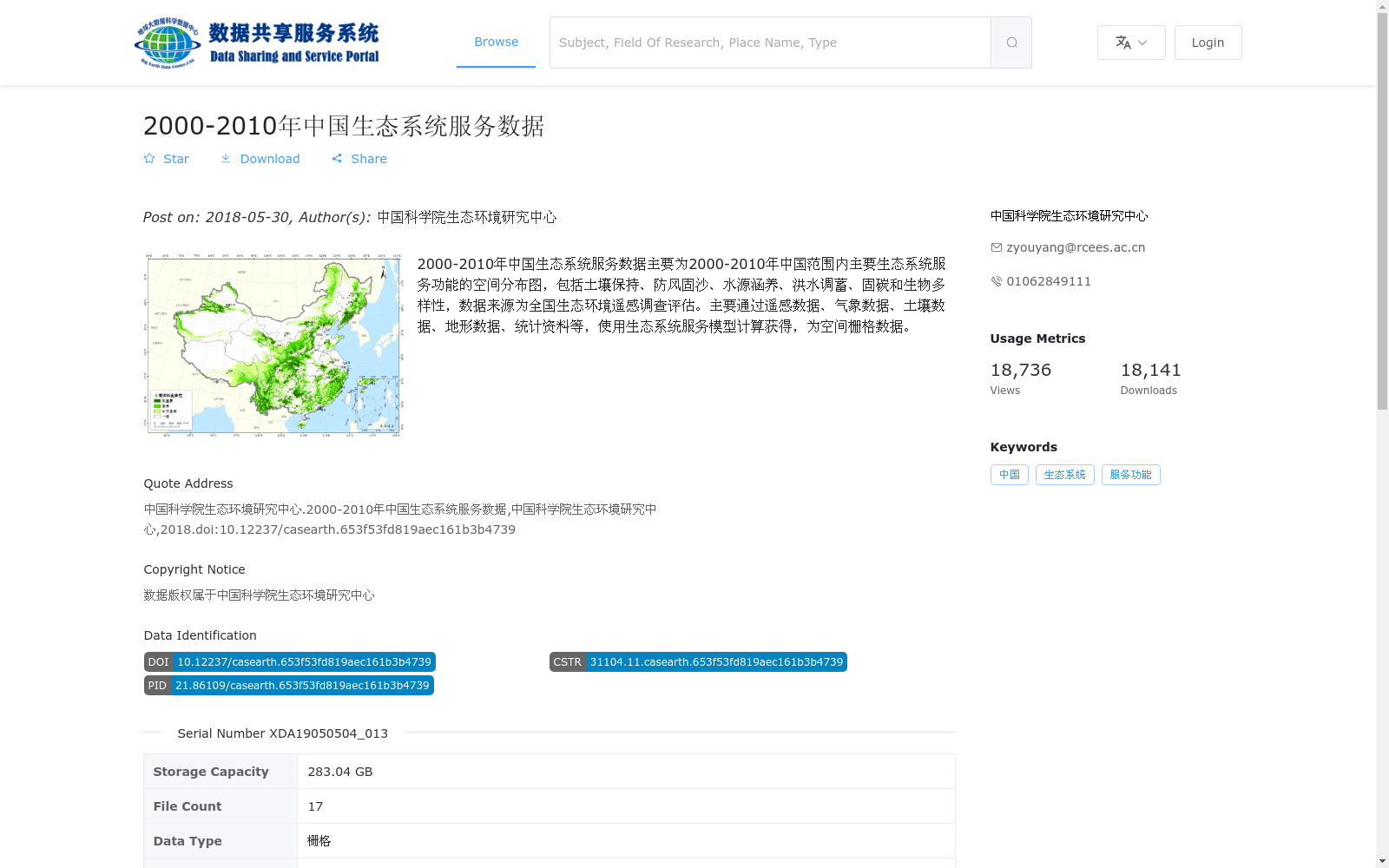
Task: Click the email zyouyang@rcees.ac.cn
Action: pos(1076,247)
